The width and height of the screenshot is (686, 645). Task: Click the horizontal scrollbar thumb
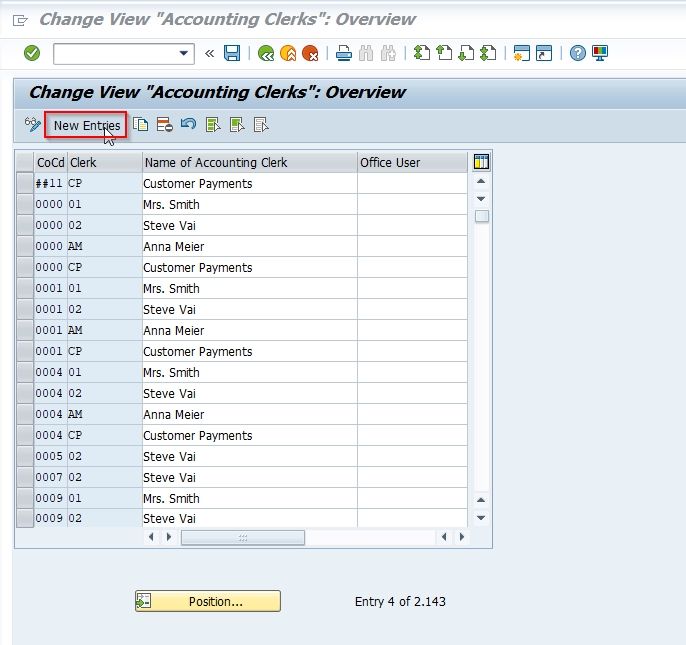click(243, 537)
